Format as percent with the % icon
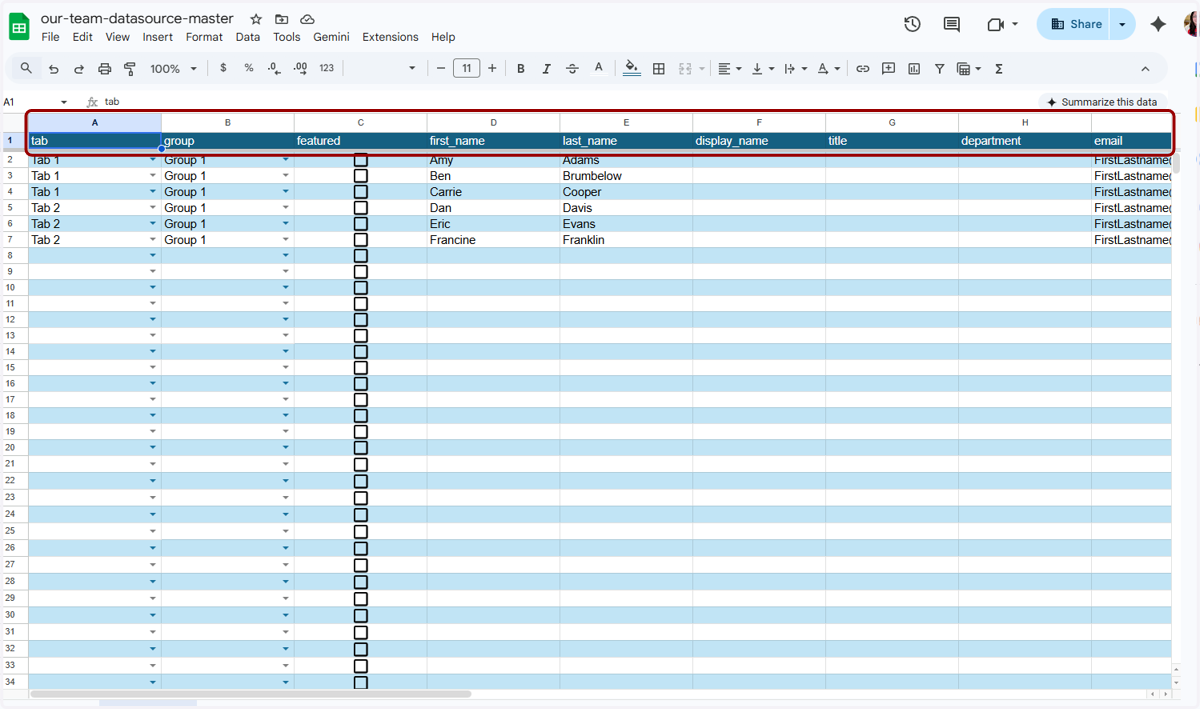1200x709 pixels. [x=249, y=68]
